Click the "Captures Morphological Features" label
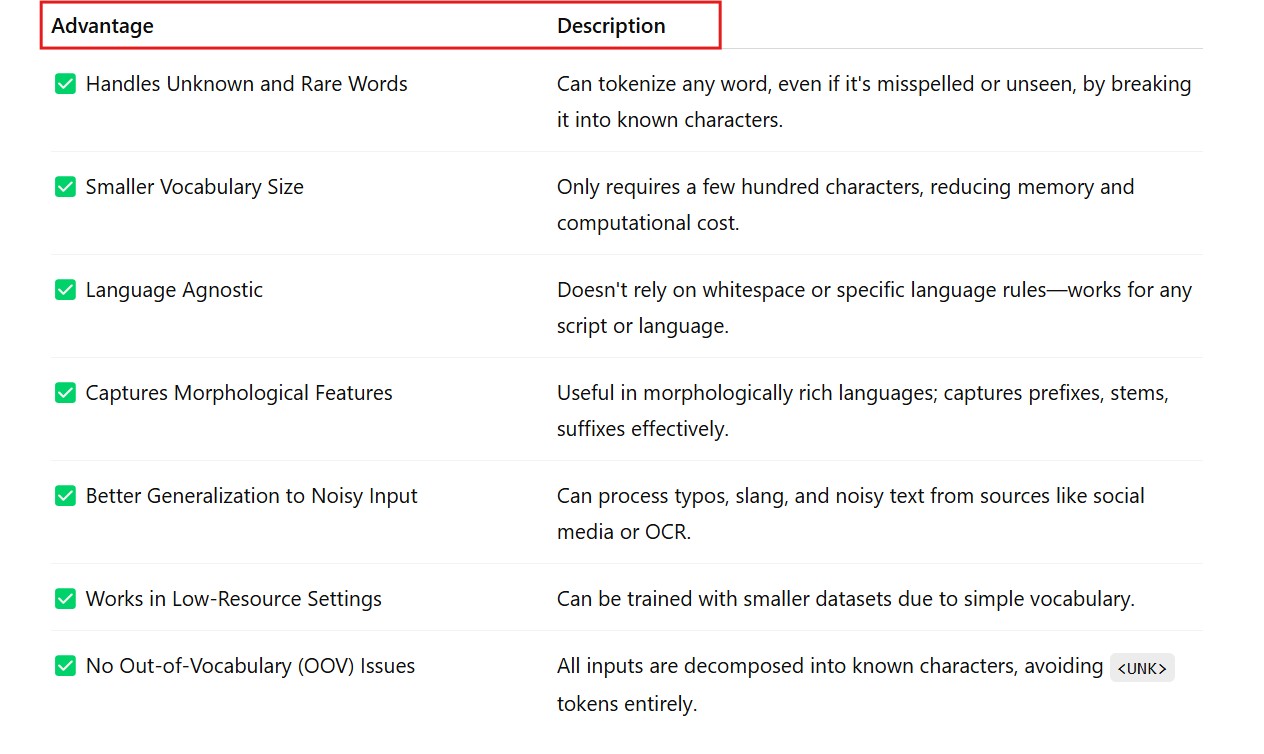1264x754 pixels. 239,393
